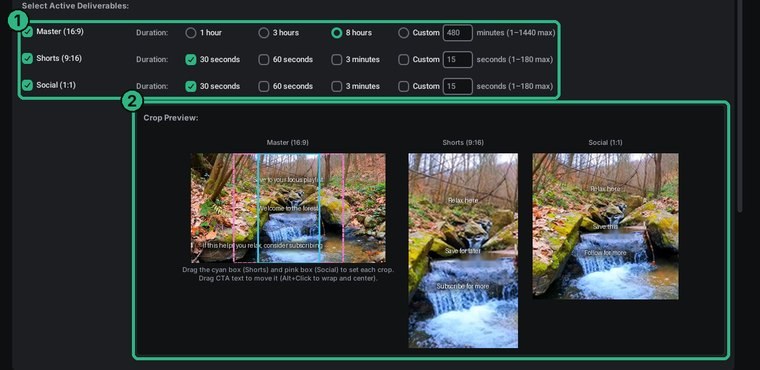Select 1 hour Master duration
Screen dimensions: 760x370
click(x=191, y=33)
